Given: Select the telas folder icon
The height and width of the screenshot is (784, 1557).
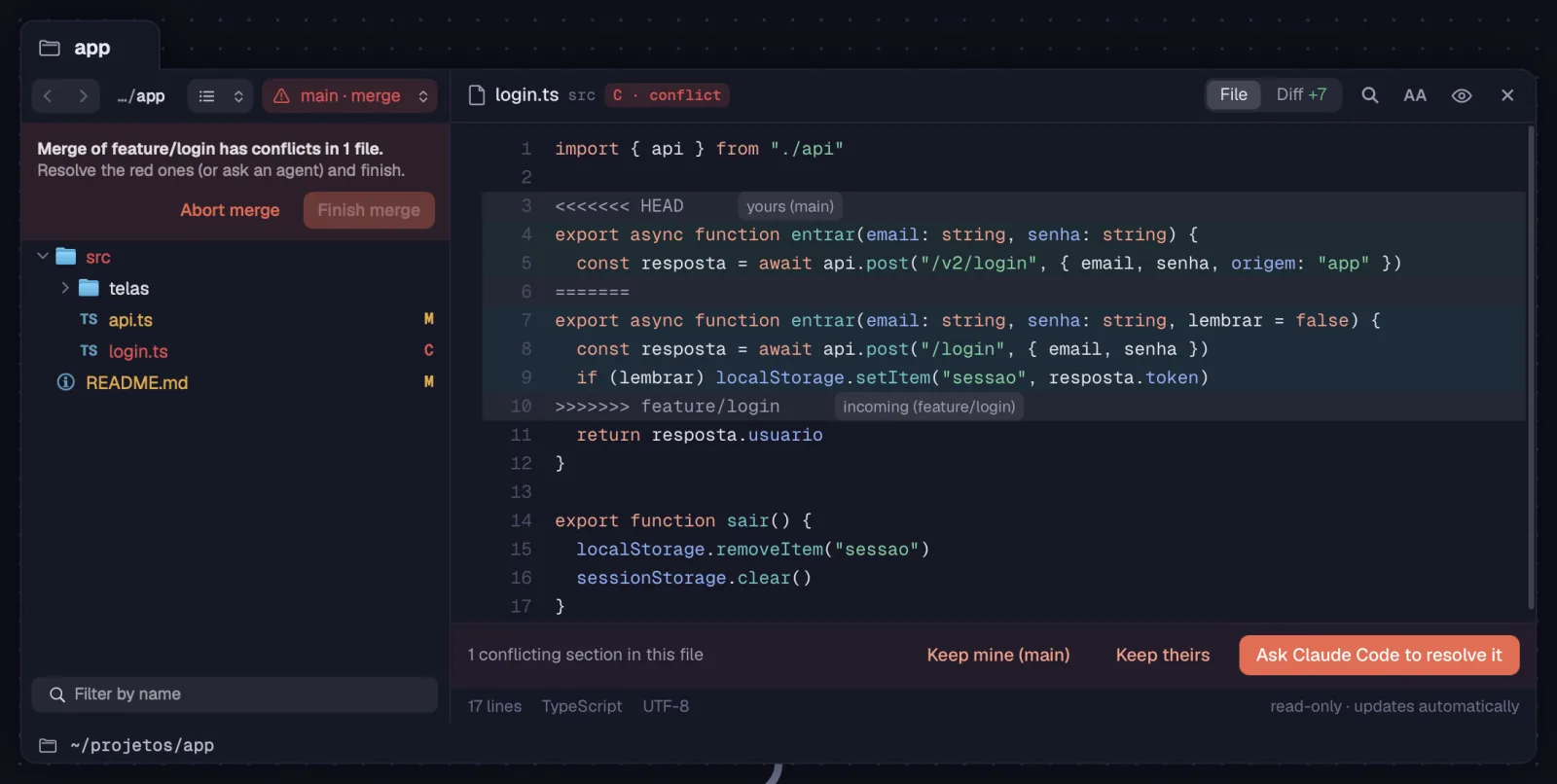Looking at the screenshot, I should (89, 288).
